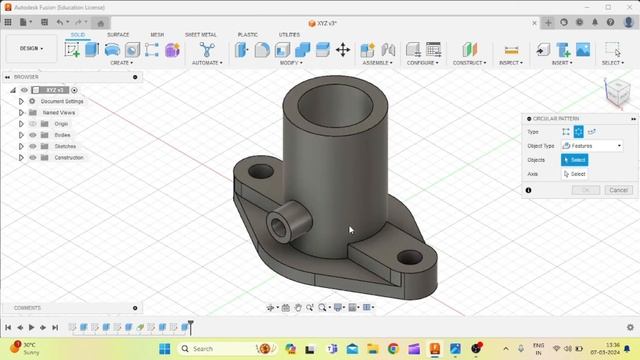640x360 pixels.
Task: Open the Automate tool icon
Action: [207, 50]
